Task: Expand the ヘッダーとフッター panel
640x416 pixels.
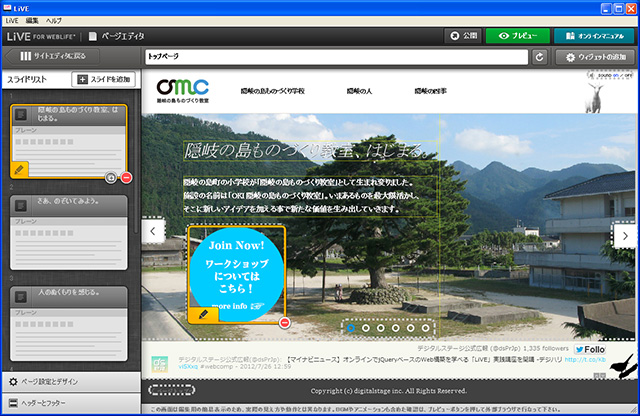Action: (x=70, y=404)
